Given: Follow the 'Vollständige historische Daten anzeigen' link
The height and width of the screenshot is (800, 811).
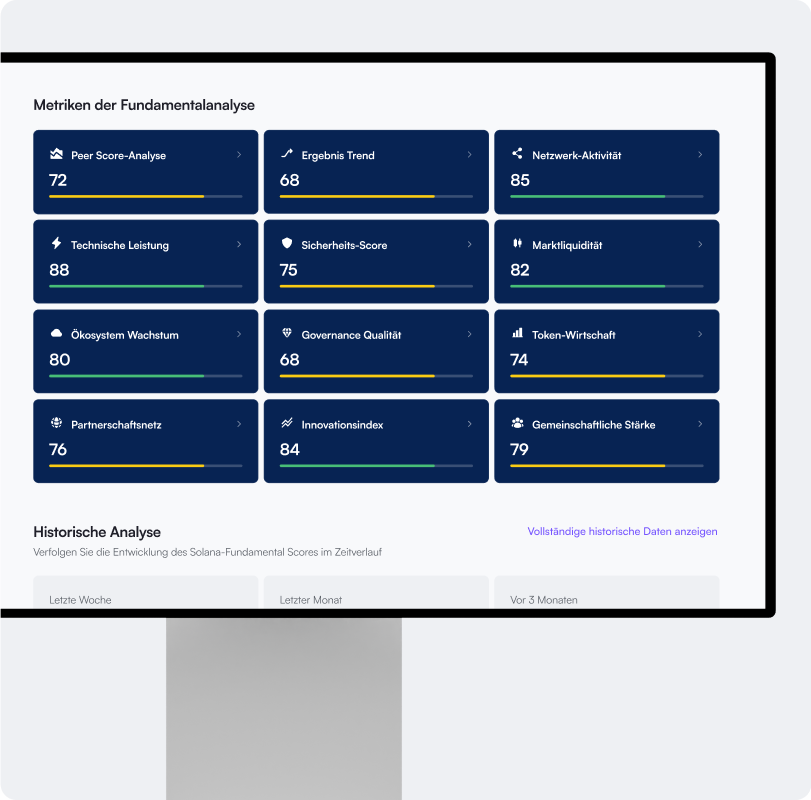Looking at the screenshot, I should coord(622,531).
